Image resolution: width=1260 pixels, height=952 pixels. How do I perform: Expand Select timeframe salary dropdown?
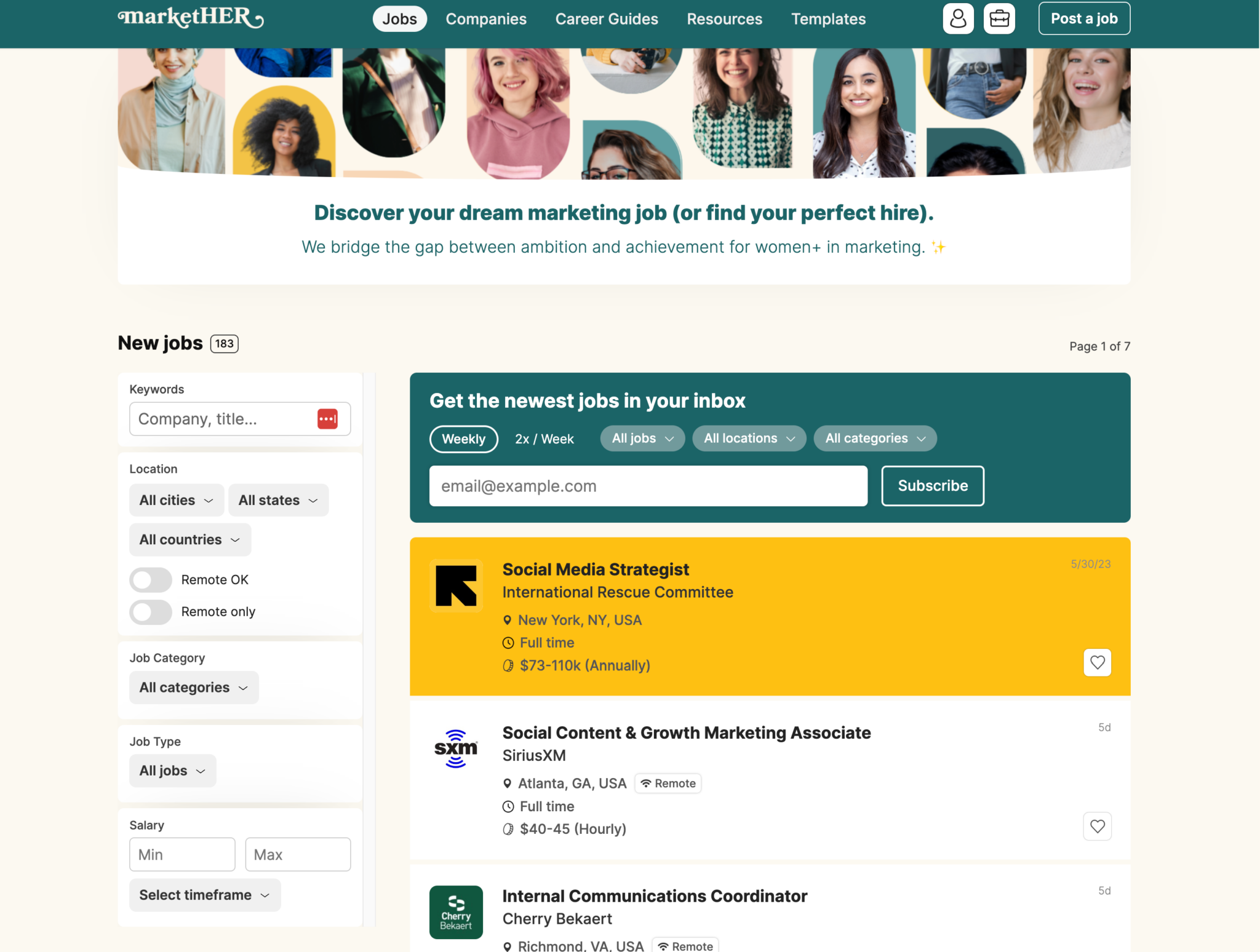tap(205, 895)
